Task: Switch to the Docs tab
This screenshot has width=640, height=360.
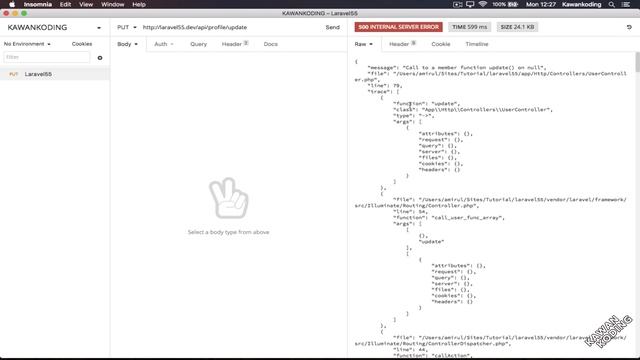Action: (x=270, y=44)
